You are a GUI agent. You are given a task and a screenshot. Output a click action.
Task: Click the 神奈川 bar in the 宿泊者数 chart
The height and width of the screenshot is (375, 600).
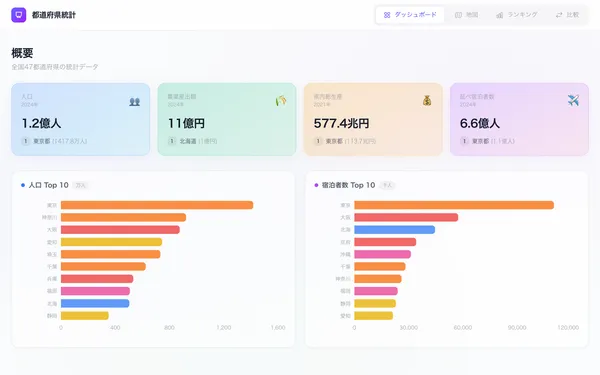tap(378, 279)
